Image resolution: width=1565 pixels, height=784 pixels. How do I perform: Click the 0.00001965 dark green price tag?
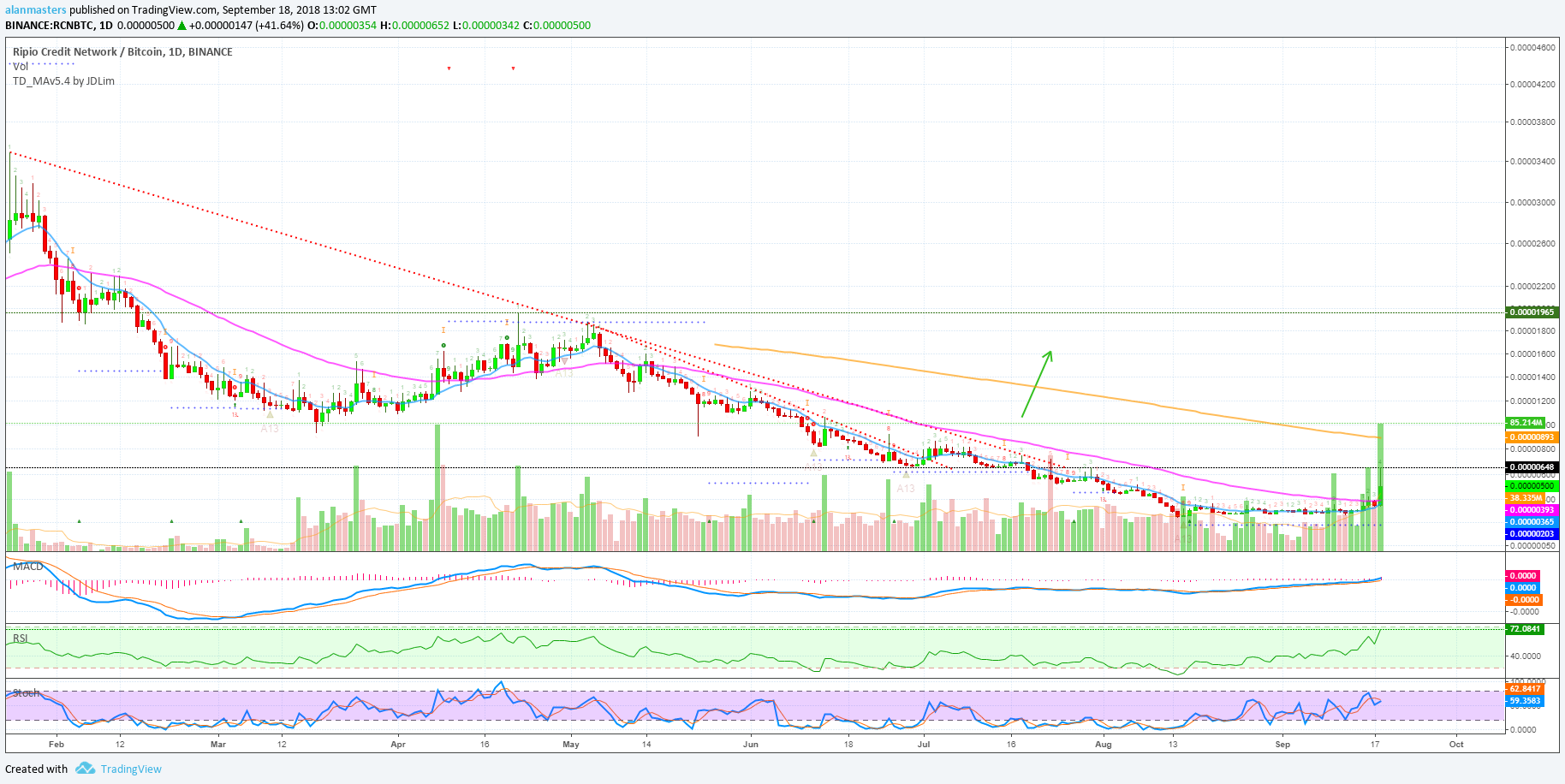point(1532,312)
